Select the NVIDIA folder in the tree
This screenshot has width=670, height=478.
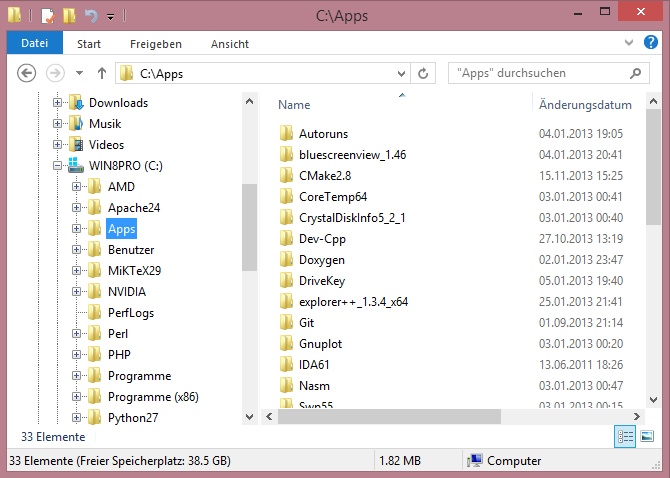click(x=127, y=292)
